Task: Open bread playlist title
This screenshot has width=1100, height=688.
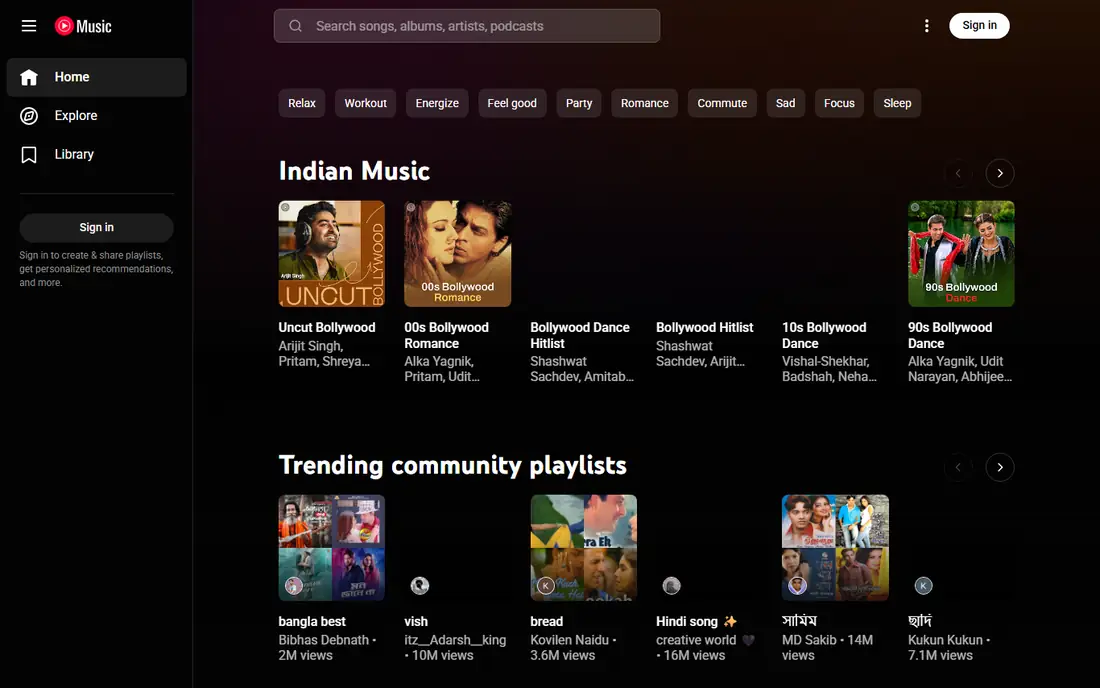Action: tap(546, 621)
